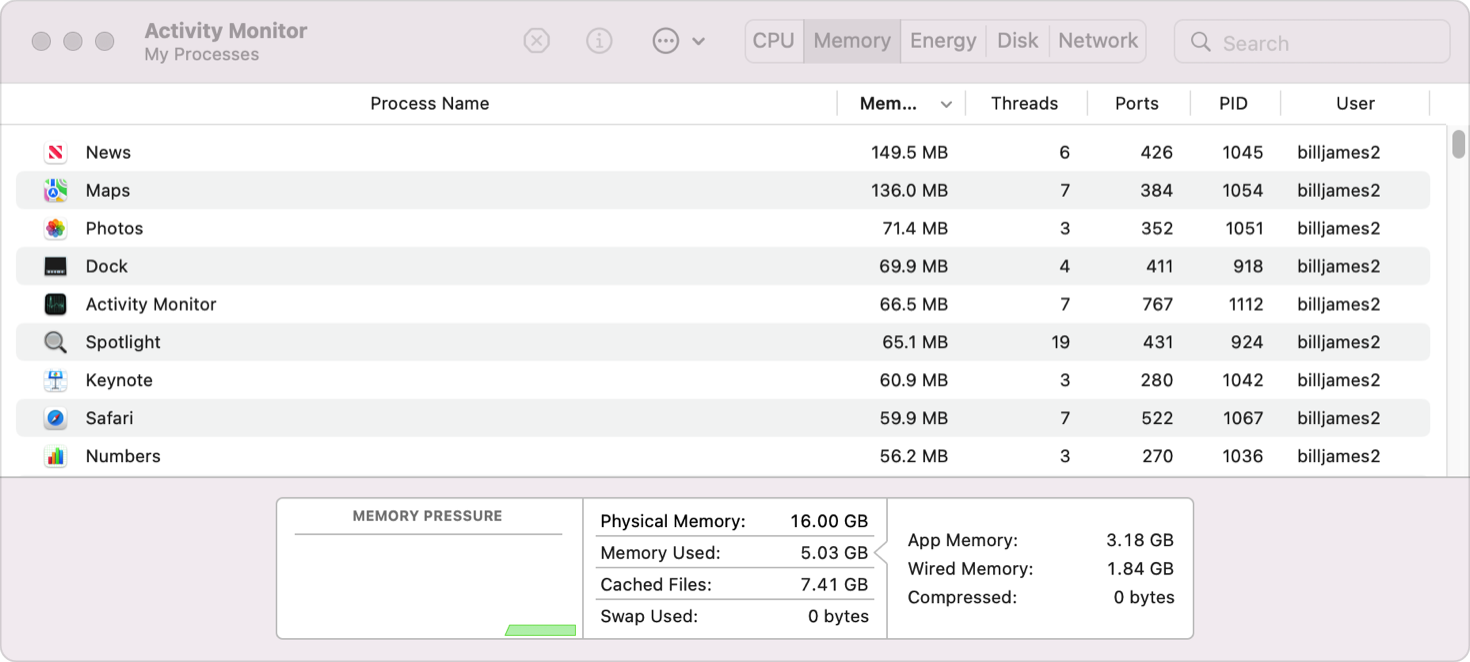The width and height of the screenshot is (1470, 662).
Task: Click Physical Memory 16.00 GB value
Action: [x=829, y=521]
